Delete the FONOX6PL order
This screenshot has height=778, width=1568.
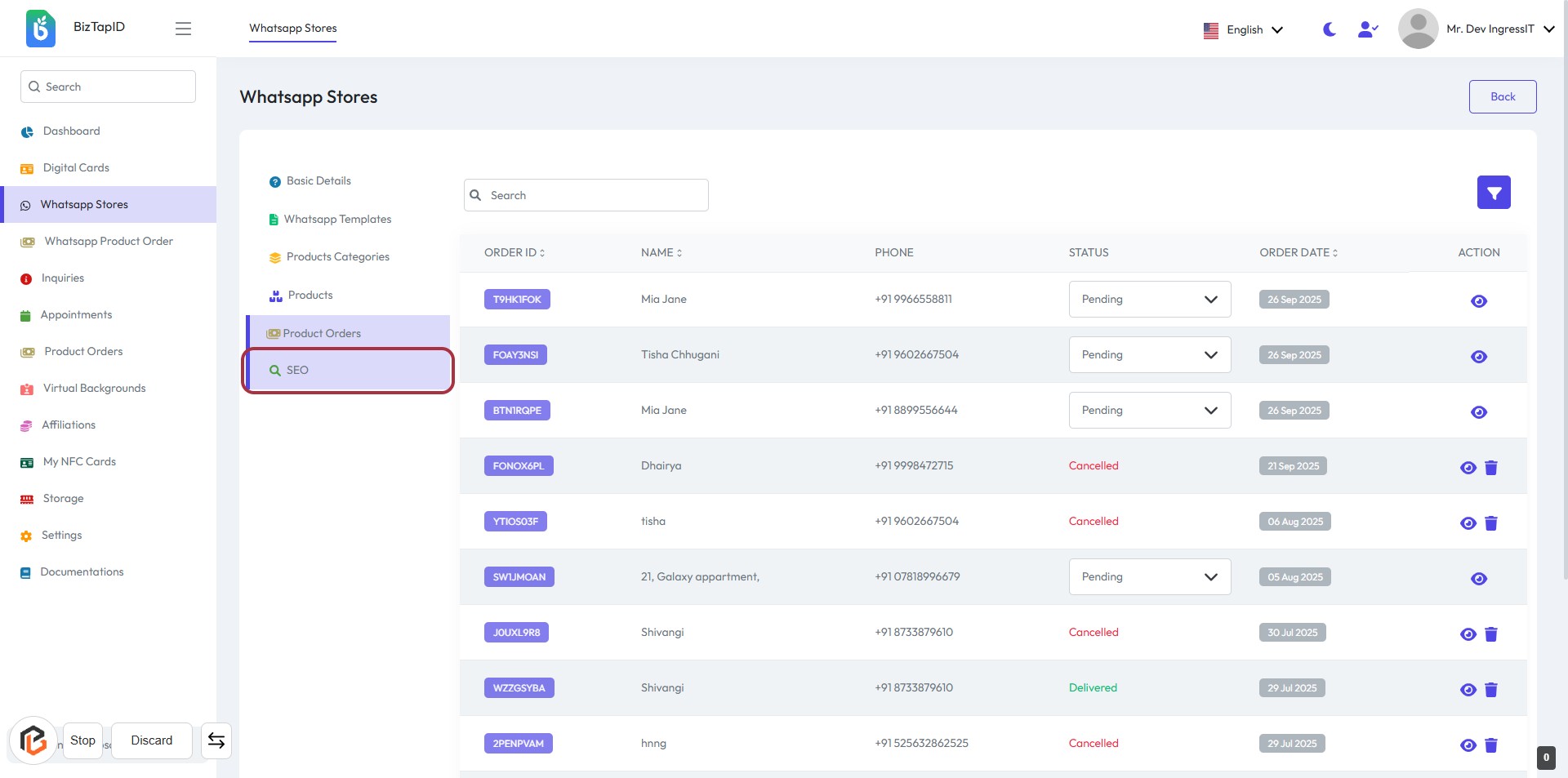tap(1490, 467)
